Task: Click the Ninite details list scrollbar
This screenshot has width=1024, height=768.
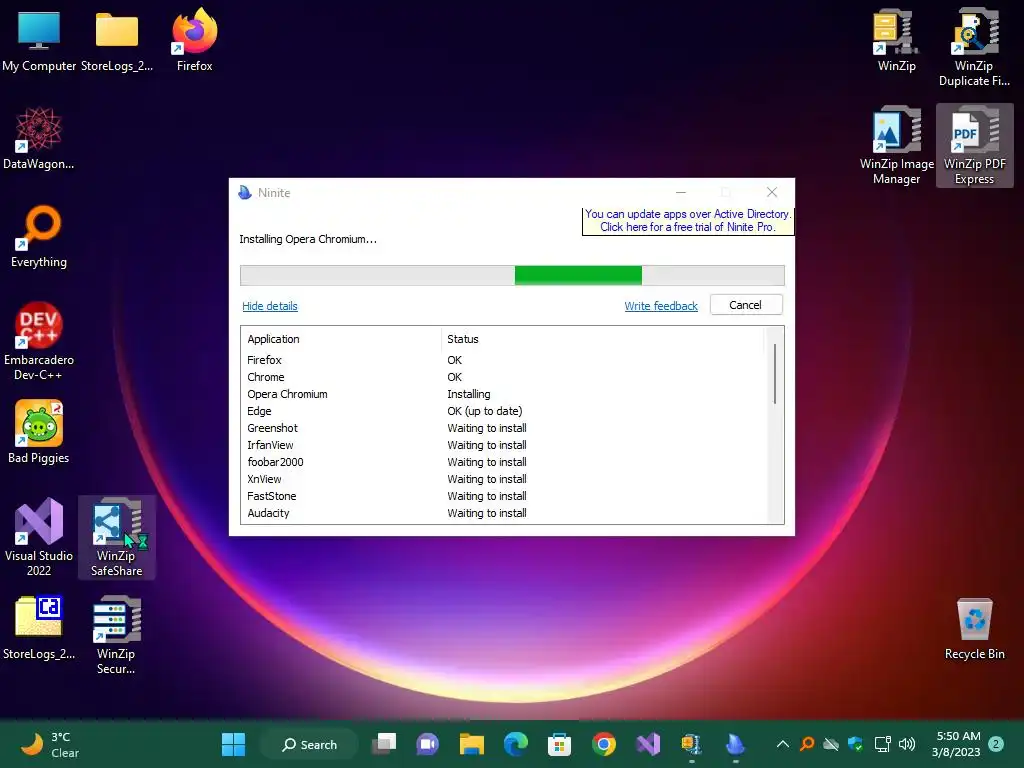Action: pos(775,374)
